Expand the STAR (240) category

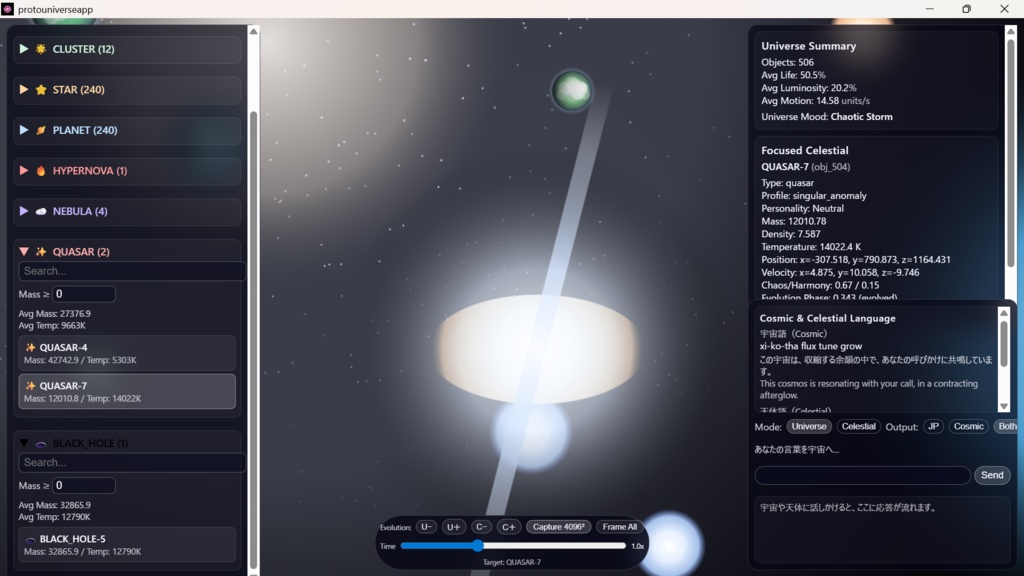pyautogui.click(x=22, y=90)
